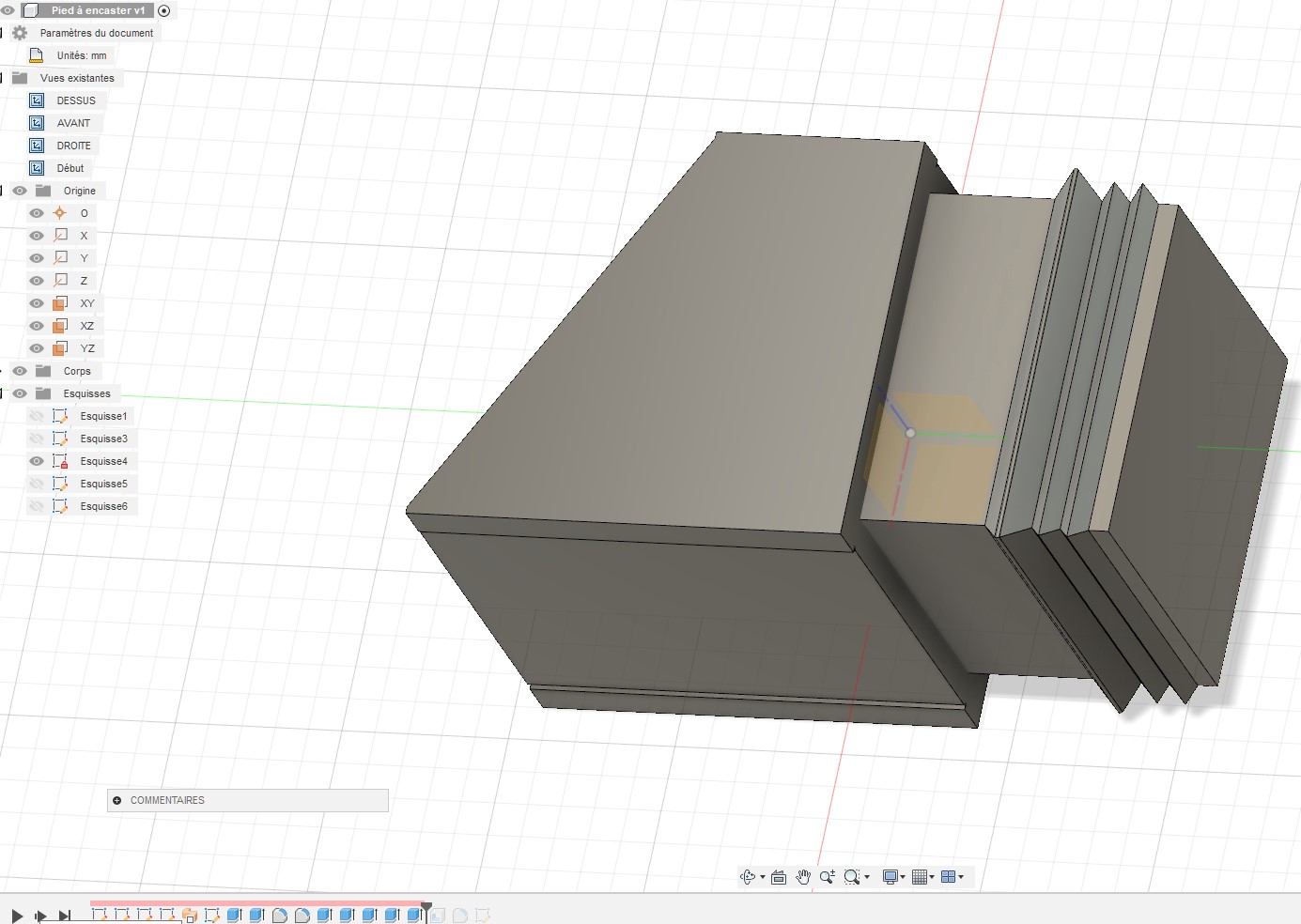
Task: Show Esquisse6 using its eye icon
Action: (37, 506)
